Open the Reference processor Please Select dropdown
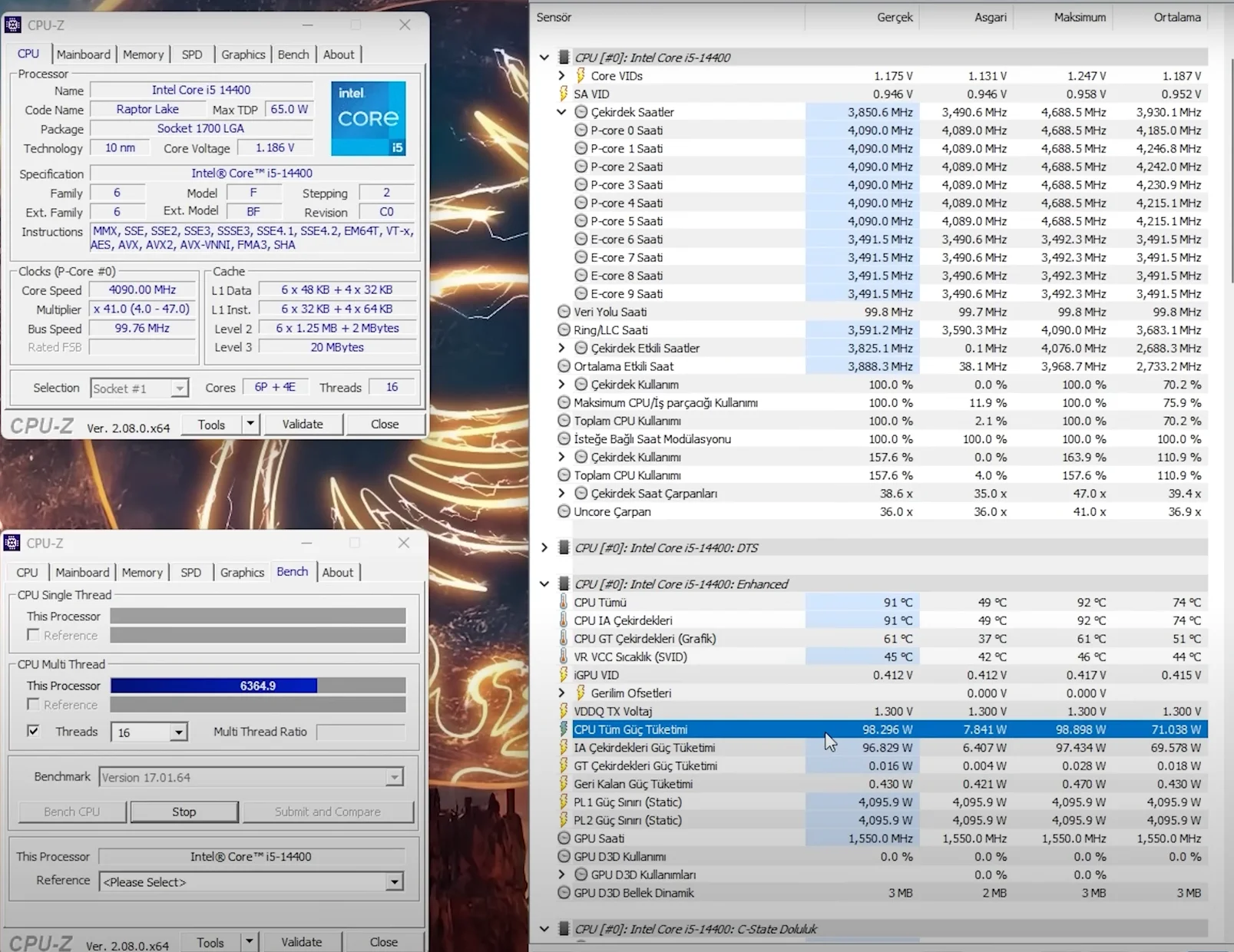Screen dimensions: 1234x952 [394, 882]
